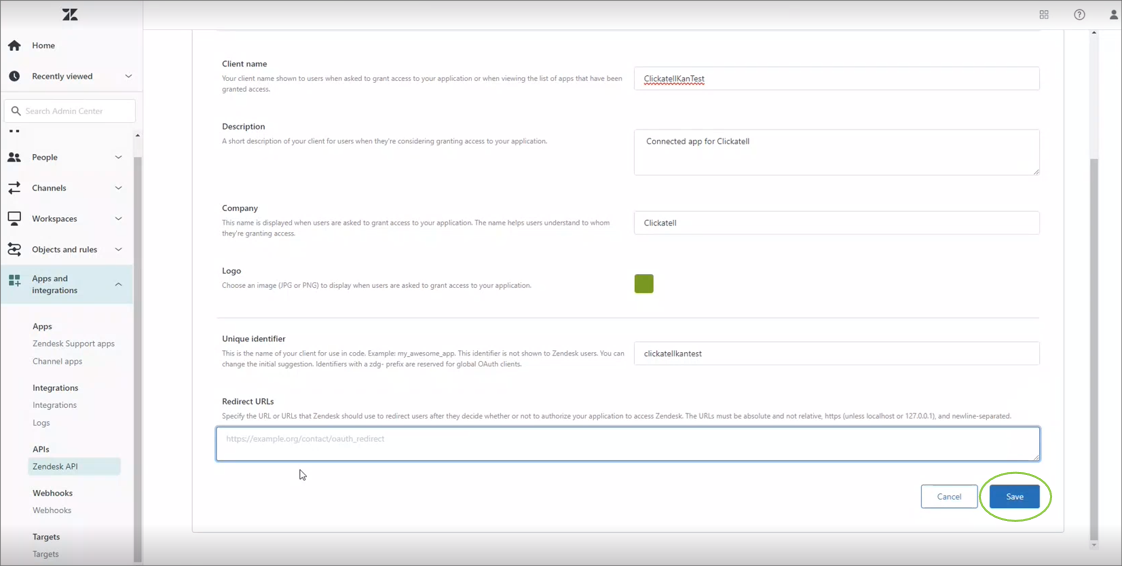
Task: Click the Recently viewed clock icon
Action: (x=14, y=76)
